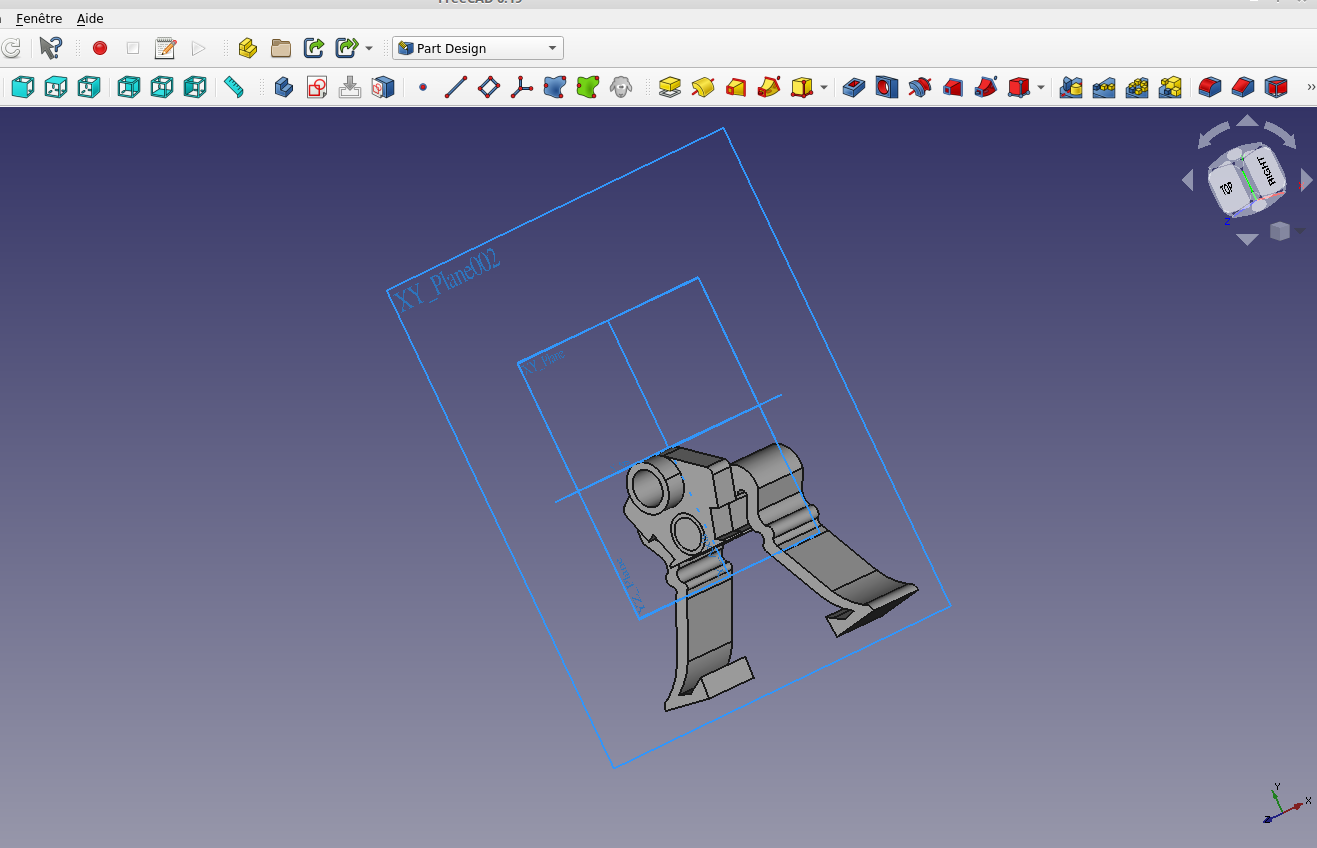
Task: Click the navigation cube down arrow
Action: coord(1247,239)
